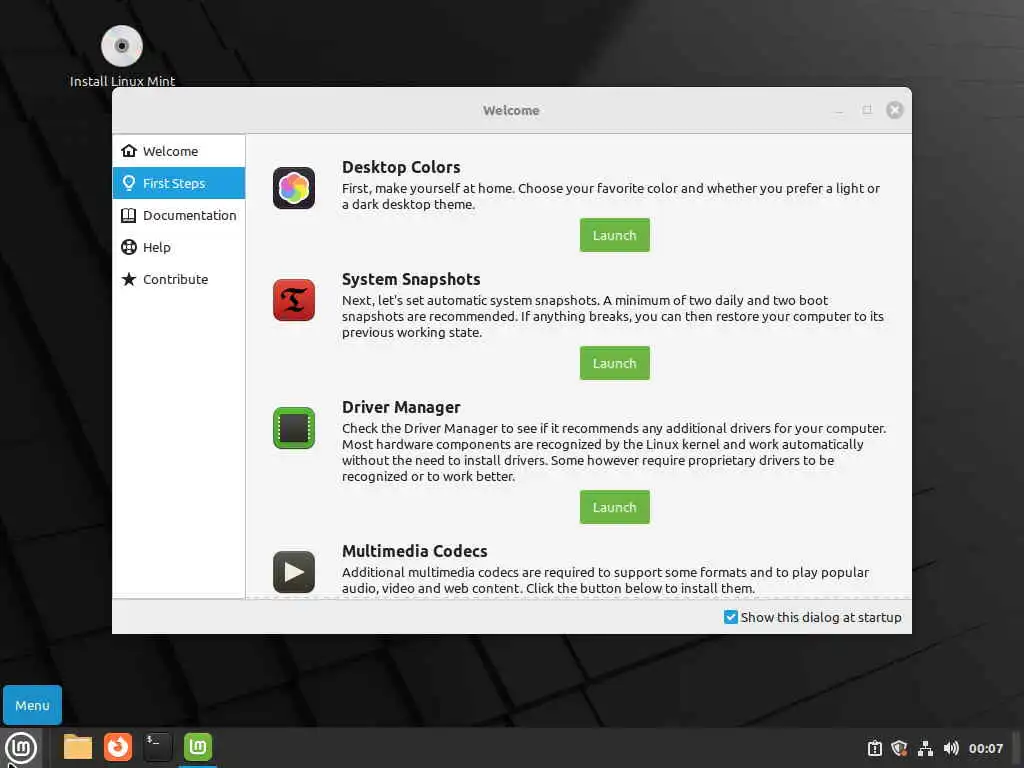Select the Multimedia Codecs play icon
Viewport: 1024px width, 768px height.
point(294,572)
